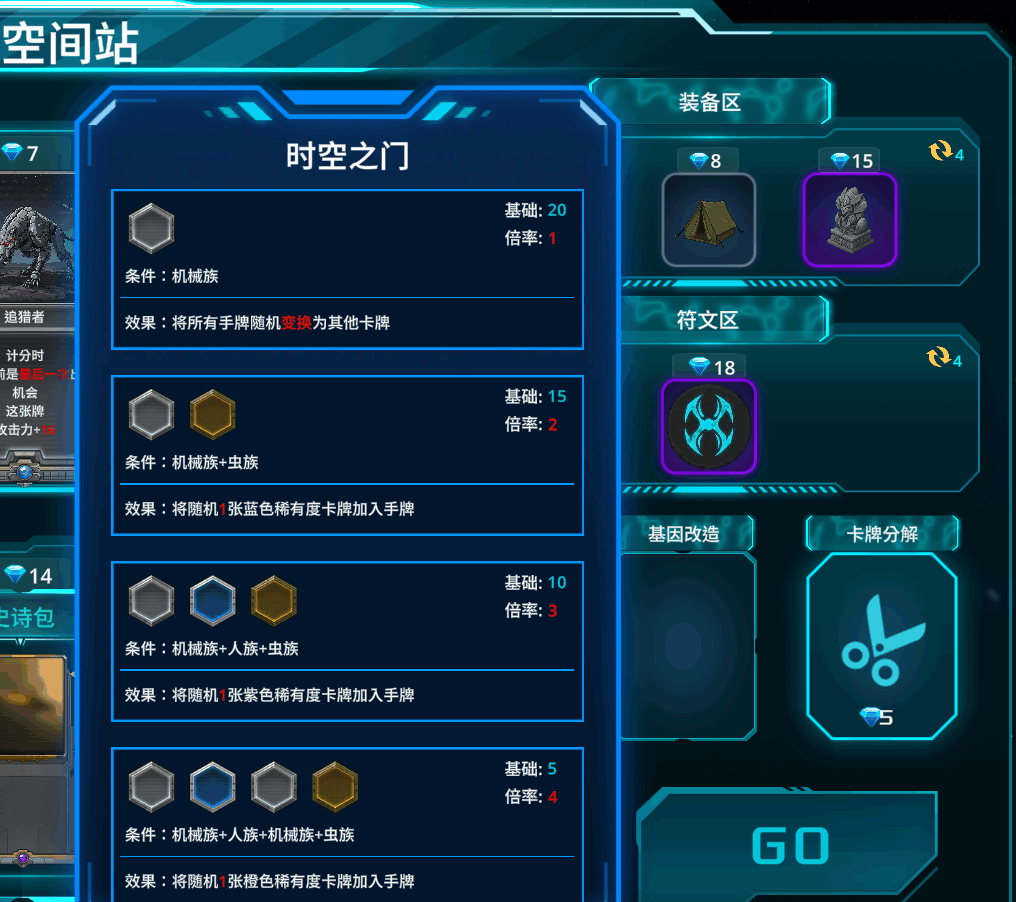The width and height of the screenshot is (1016, 902).
Task: Select the spider rune costing 18
Action: [x=709, y=426]
